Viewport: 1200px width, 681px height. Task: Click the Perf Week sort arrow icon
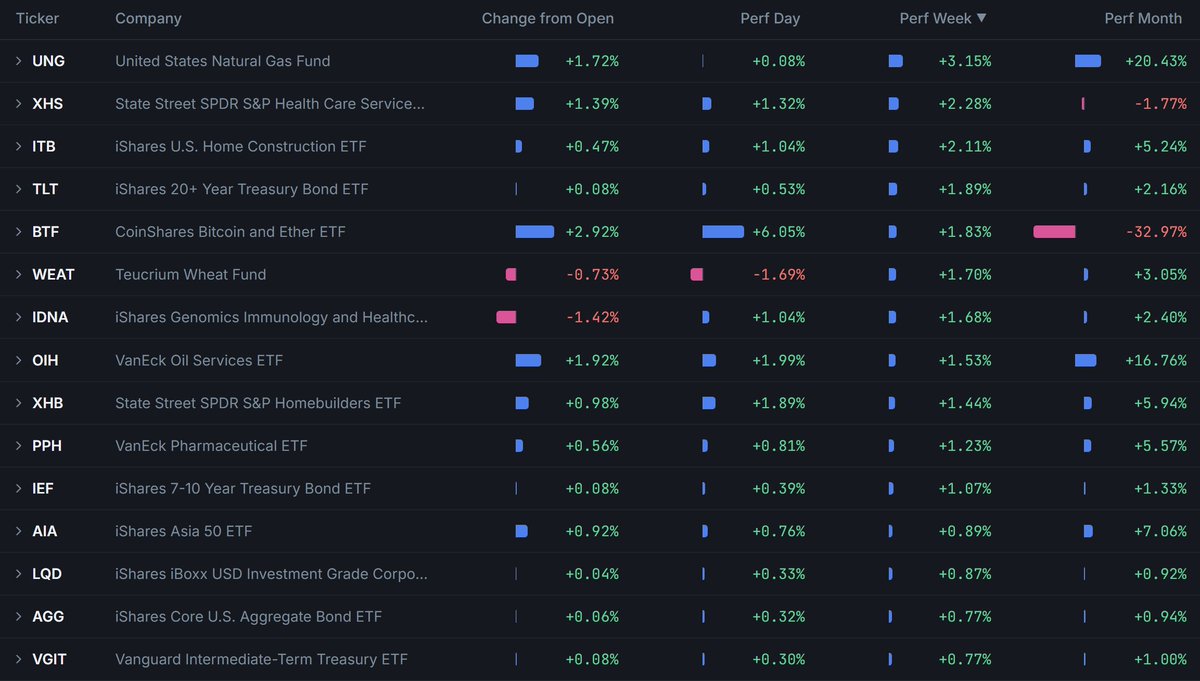tap(981, 18)
